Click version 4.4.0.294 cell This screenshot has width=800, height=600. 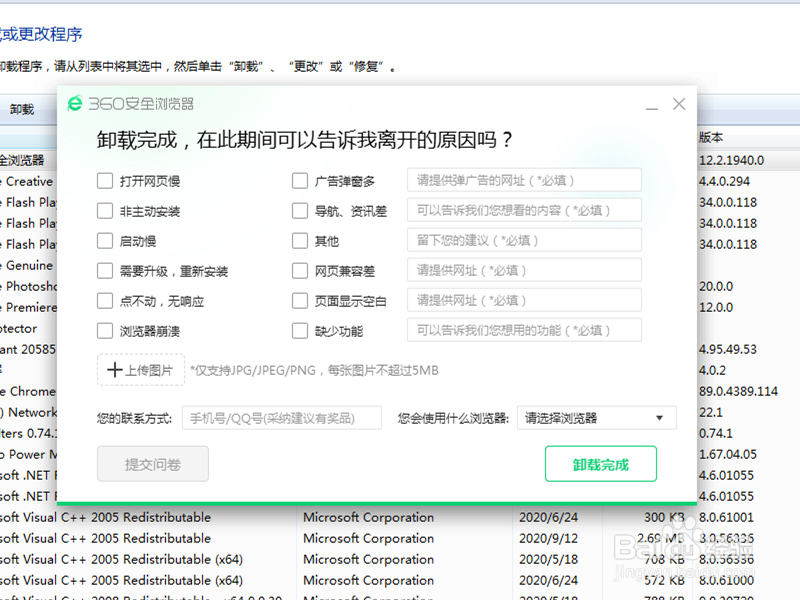click(x=724, y=181)
